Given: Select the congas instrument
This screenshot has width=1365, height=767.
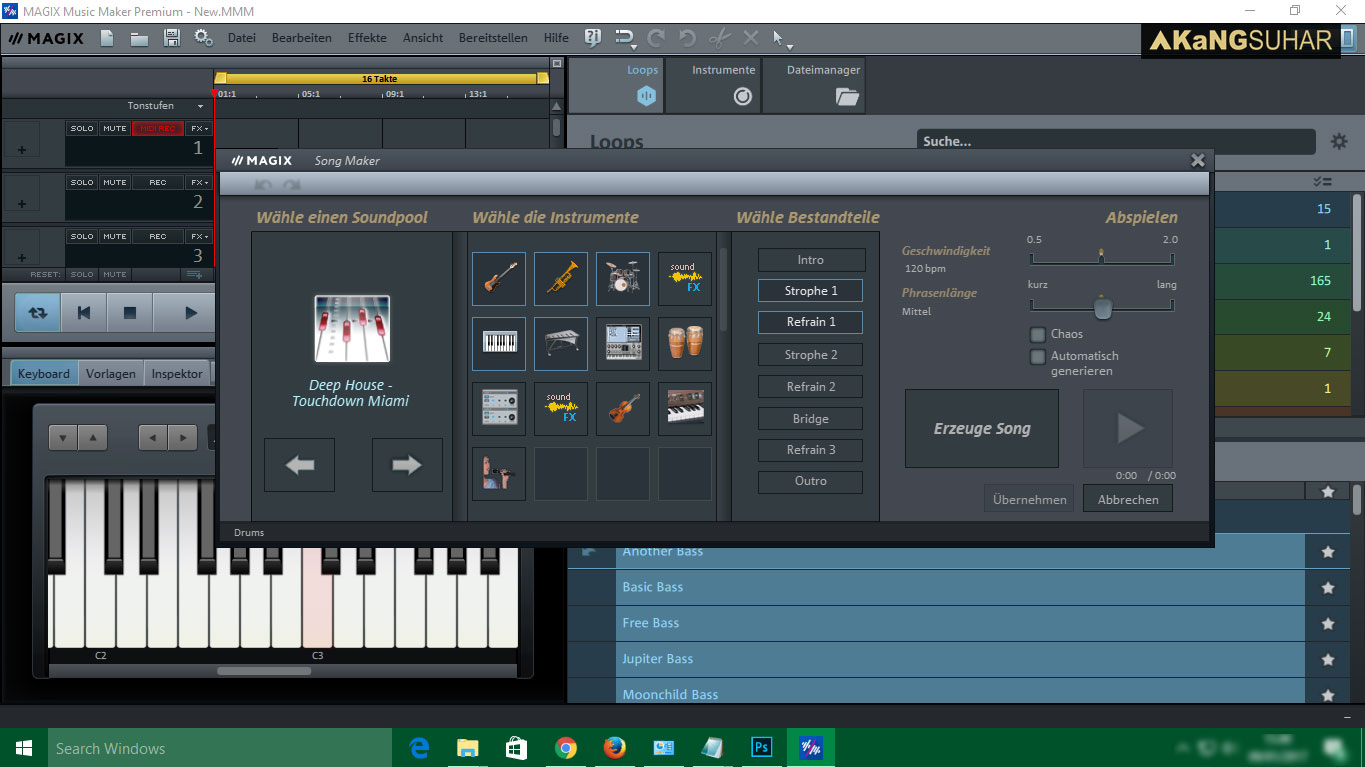Looking at the screenshot, I should coord(684,344).
